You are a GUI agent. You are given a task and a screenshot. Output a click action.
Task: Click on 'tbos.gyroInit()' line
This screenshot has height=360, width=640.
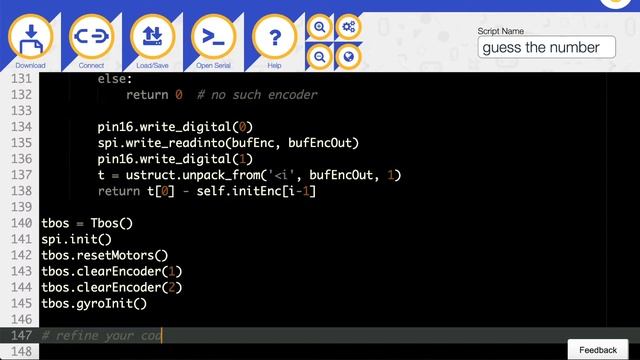pyautogui.click(x=94, y=304)
